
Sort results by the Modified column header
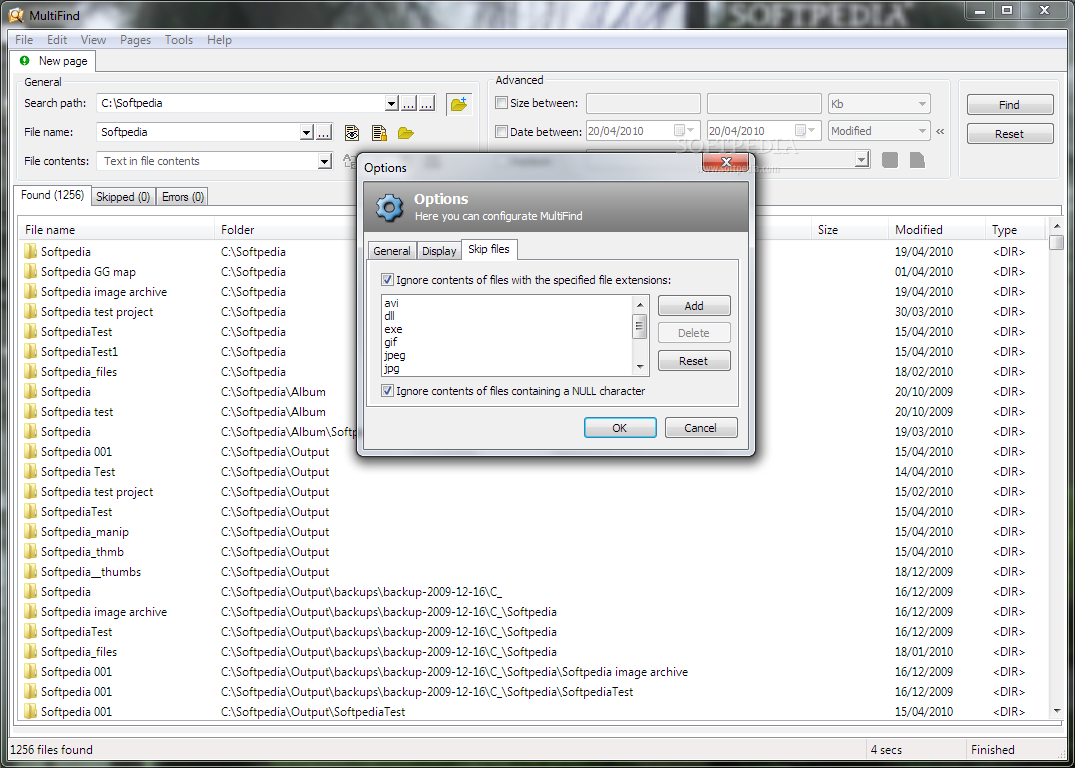[x=937, y=230]
